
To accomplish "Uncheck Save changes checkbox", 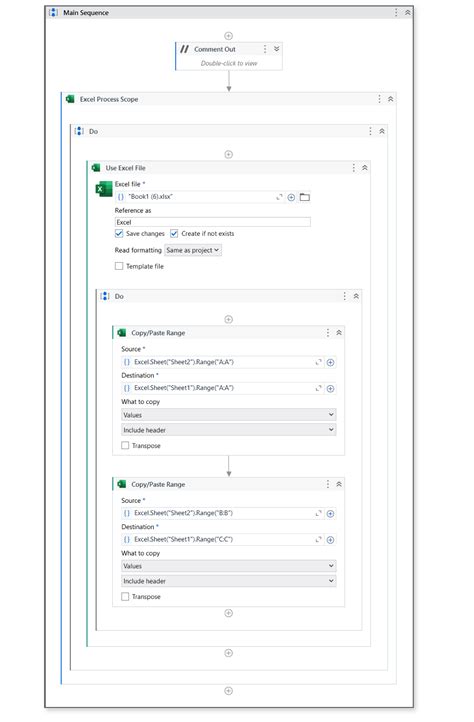I will [x=119, y=233].
